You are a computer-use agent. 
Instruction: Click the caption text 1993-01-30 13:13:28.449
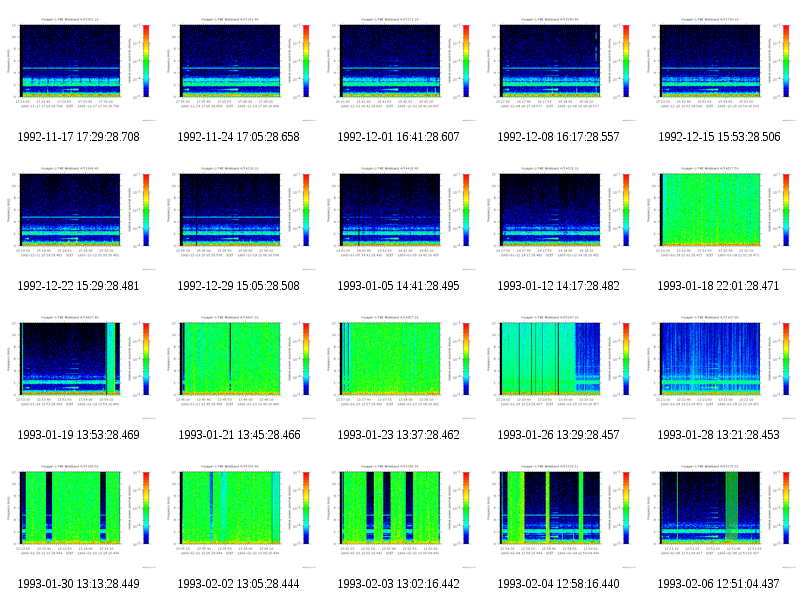pyautogui.click(x=79, y=584)
